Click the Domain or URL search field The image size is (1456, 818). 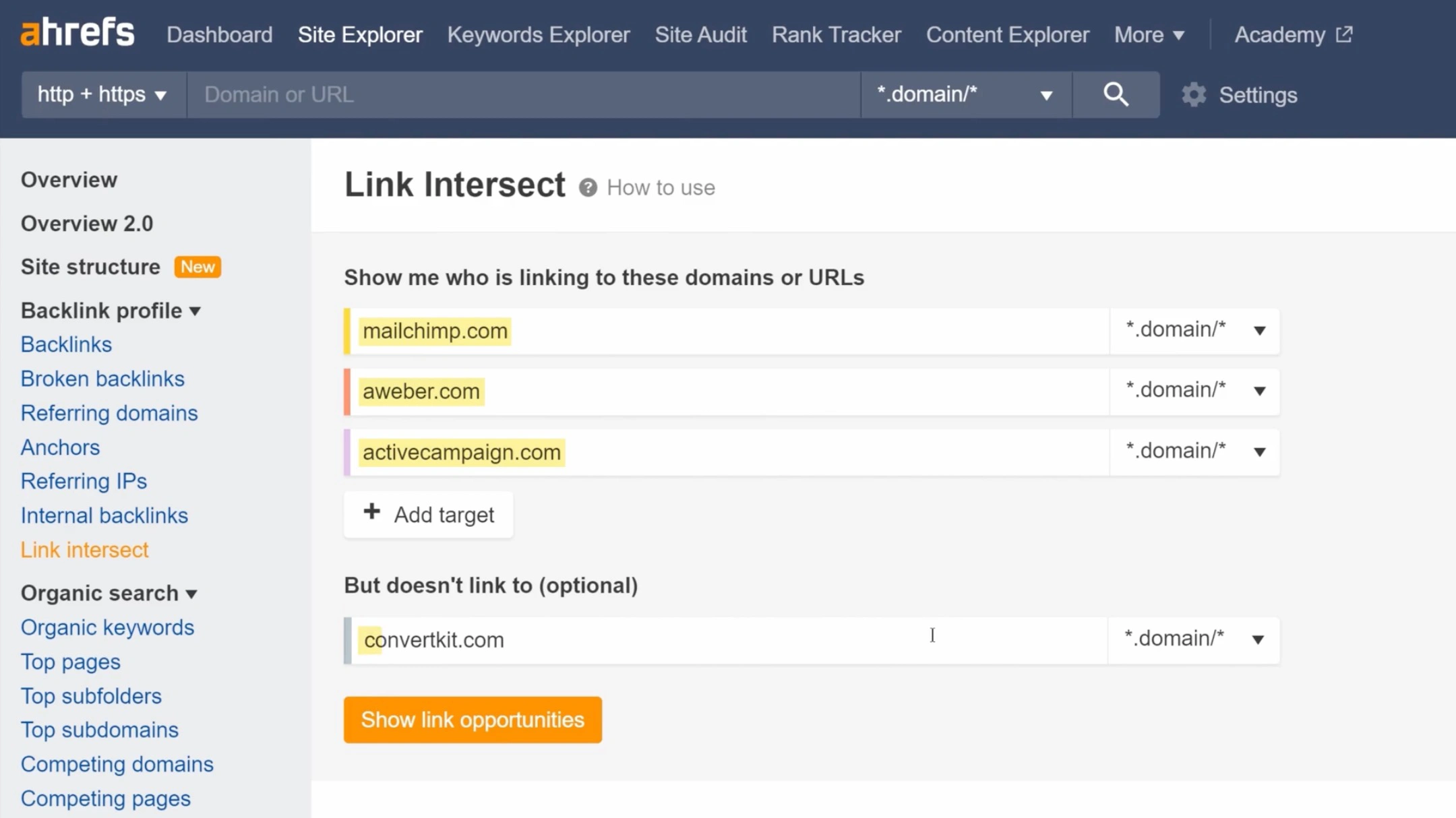[523, 94]
